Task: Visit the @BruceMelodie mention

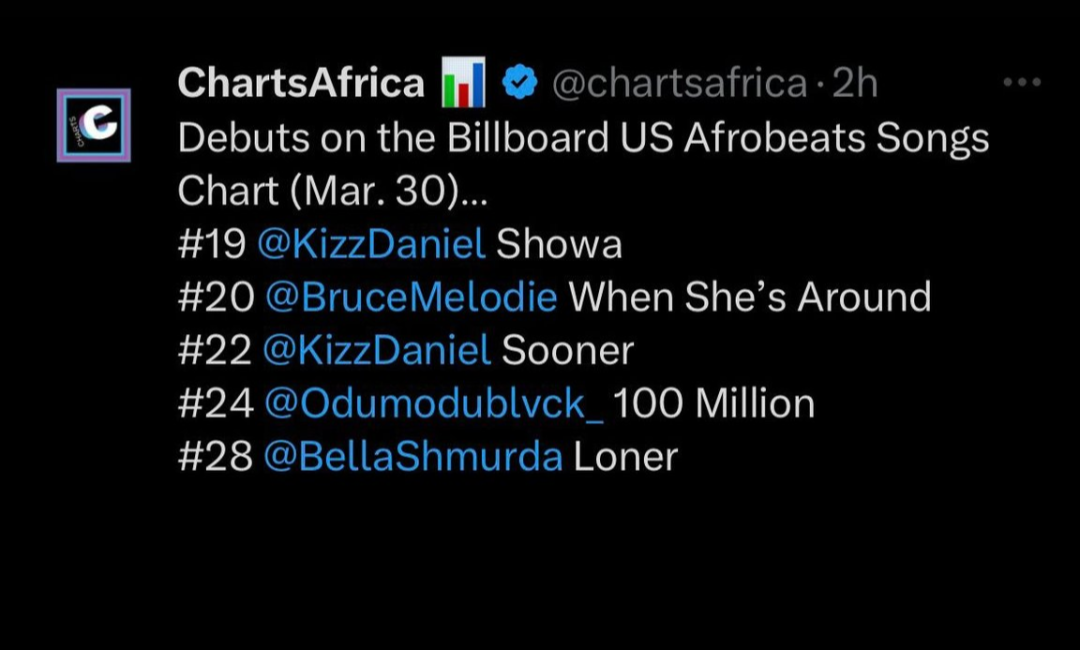Action: [x=411, y=298]
